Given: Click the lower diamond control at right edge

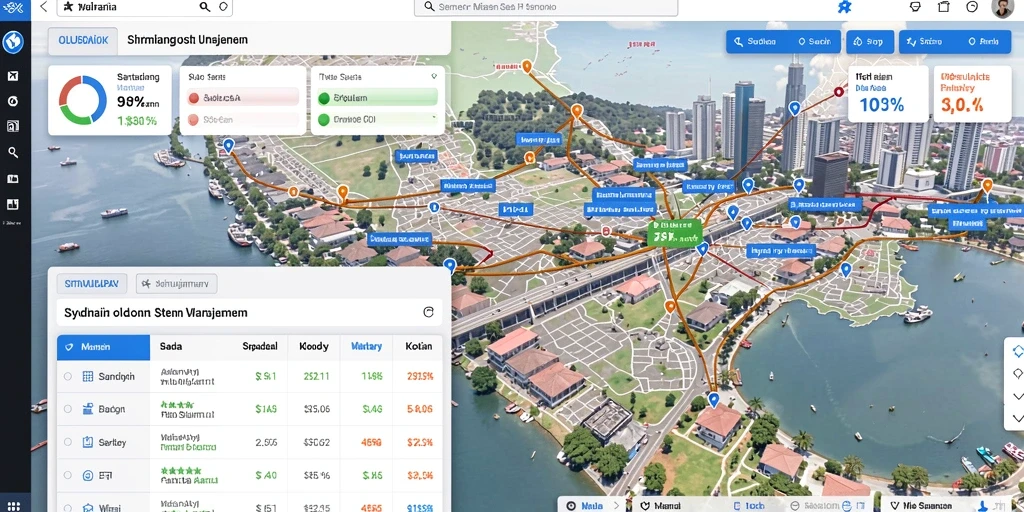Looking at the screenshot, I should tap(1017, 374).
